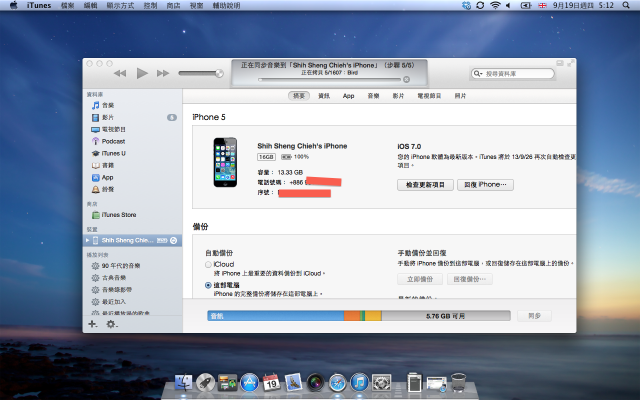Open the 輔助說明 Help menu
640x400 pixels.
pos(227,5)
